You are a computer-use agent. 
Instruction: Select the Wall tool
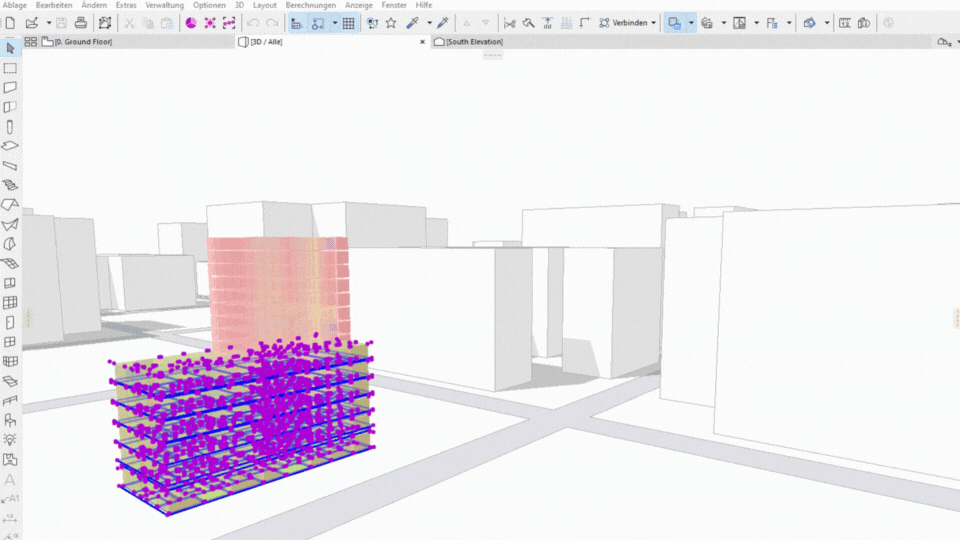click(10, 88)
